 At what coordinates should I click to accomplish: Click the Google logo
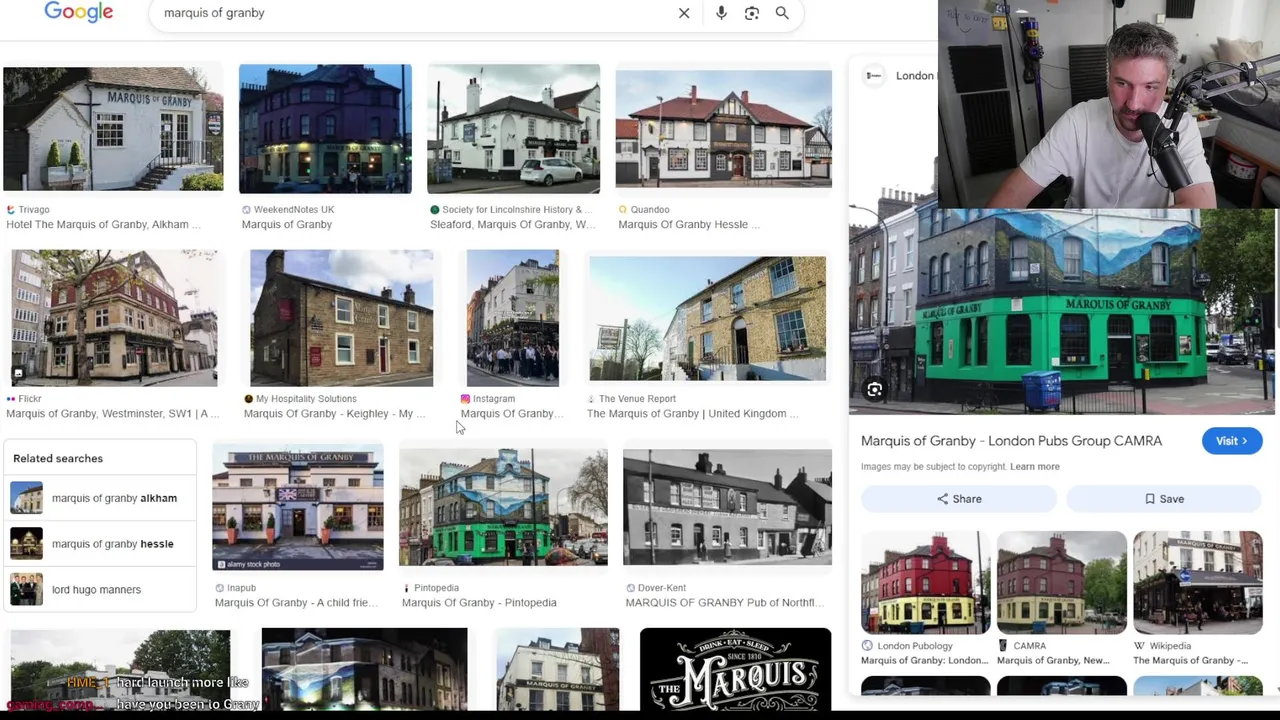coord(78,11)
